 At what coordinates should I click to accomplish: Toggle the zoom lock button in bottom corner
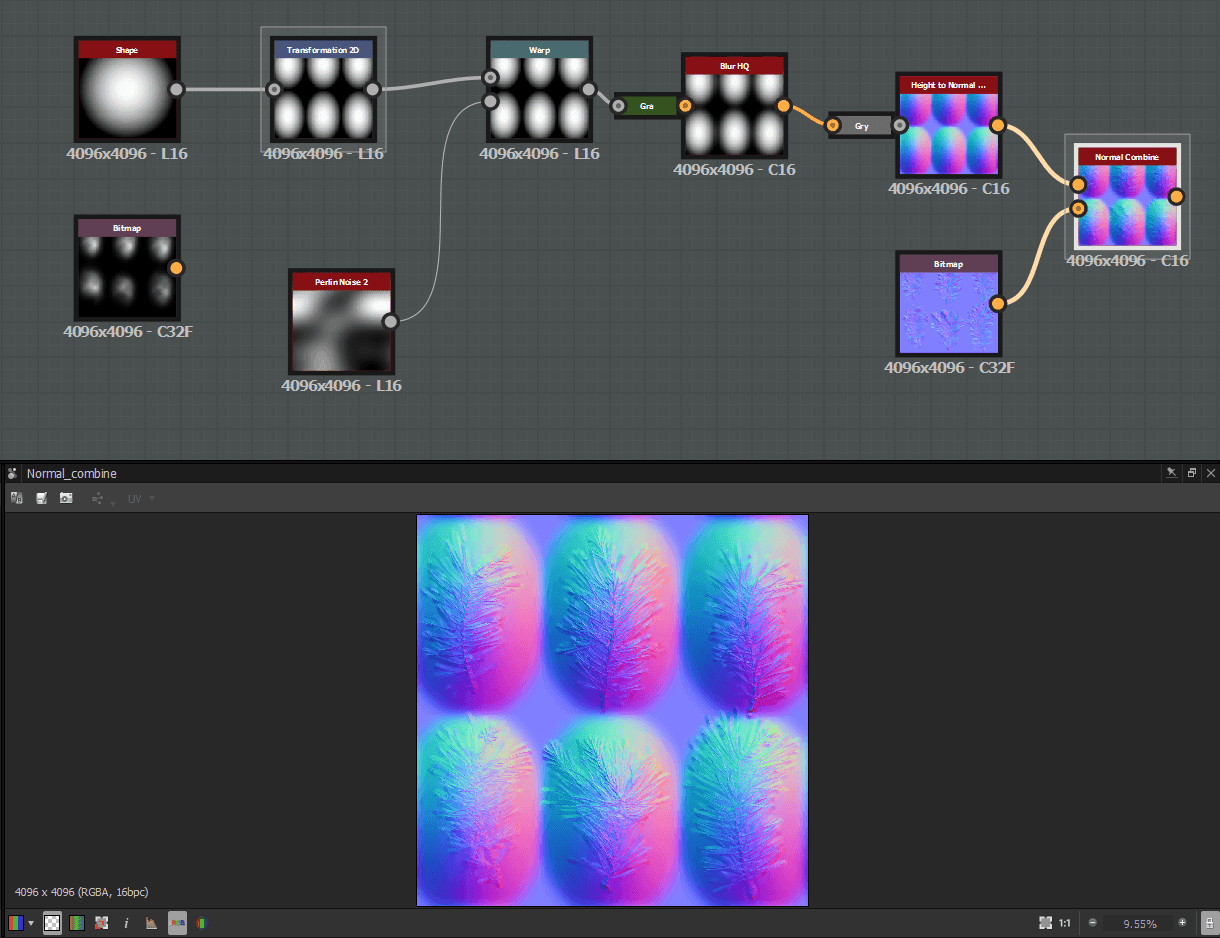tap(1208, 923)
